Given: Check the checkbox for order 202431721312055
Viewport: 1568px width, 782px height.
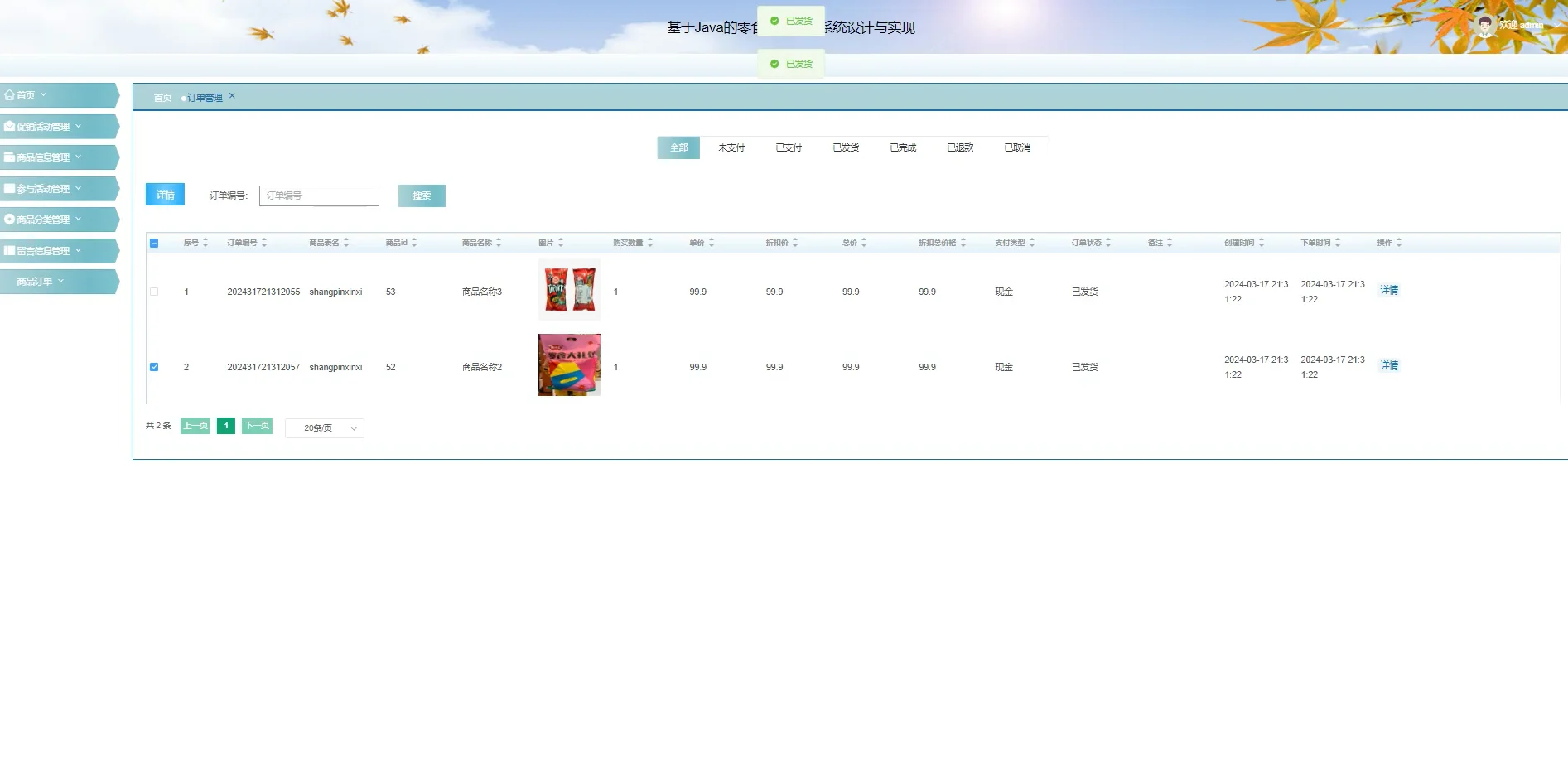Looking at the screenshot, I should [154, 292].
